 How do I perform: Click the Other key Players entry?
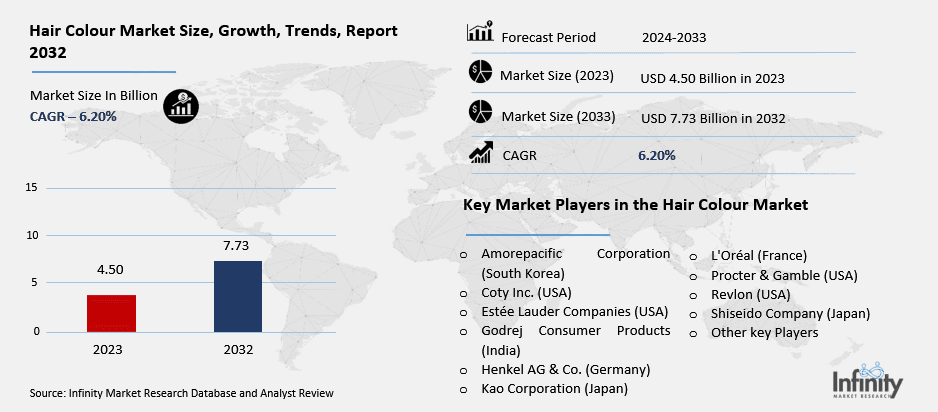click(x=764, y=332)
